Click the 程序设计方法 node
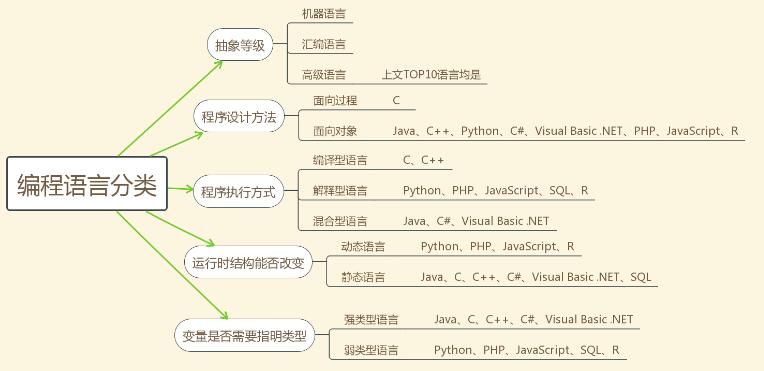 [239, 116]
